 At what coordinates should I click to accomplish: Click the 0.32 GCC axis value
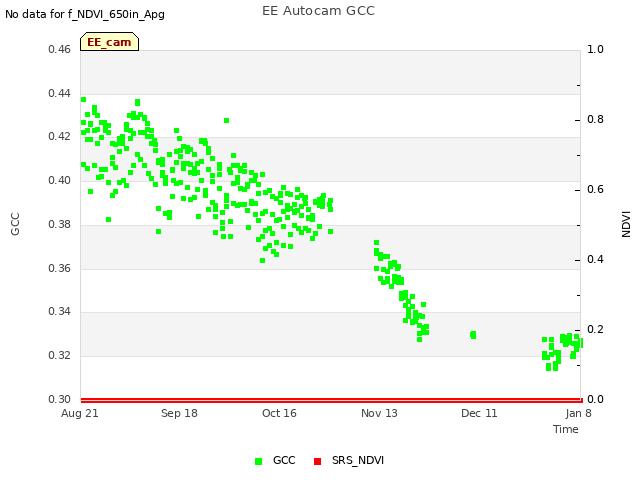pyautogui.click(x=59, y=356)
